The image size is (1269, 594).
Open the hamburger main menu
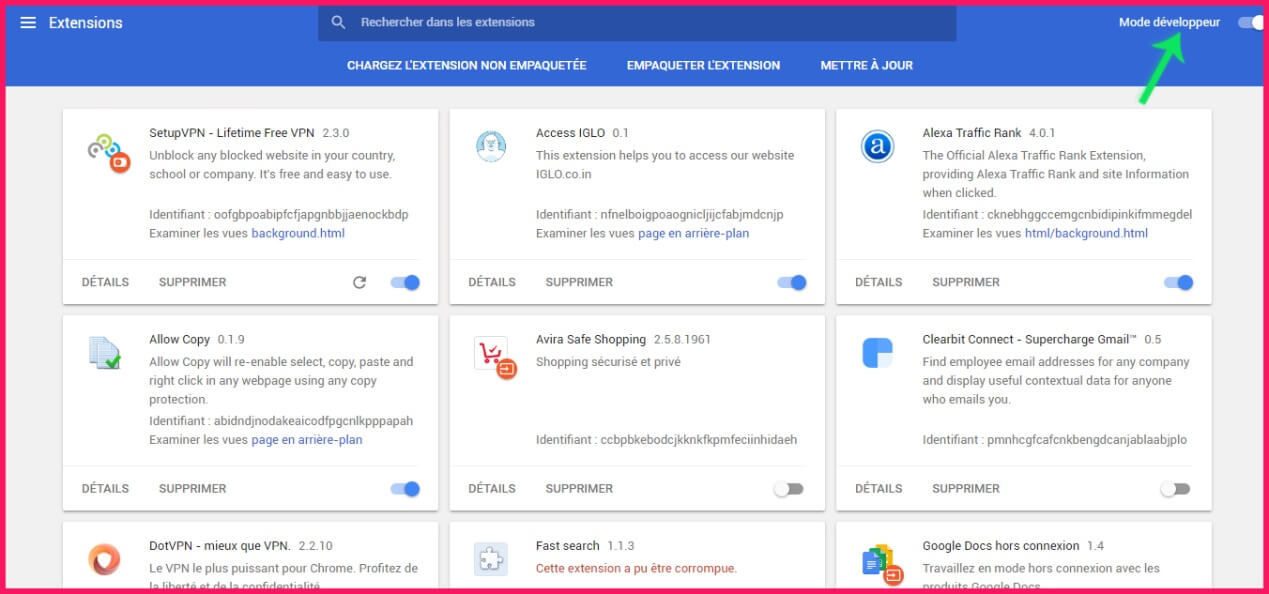click(28, 22)
